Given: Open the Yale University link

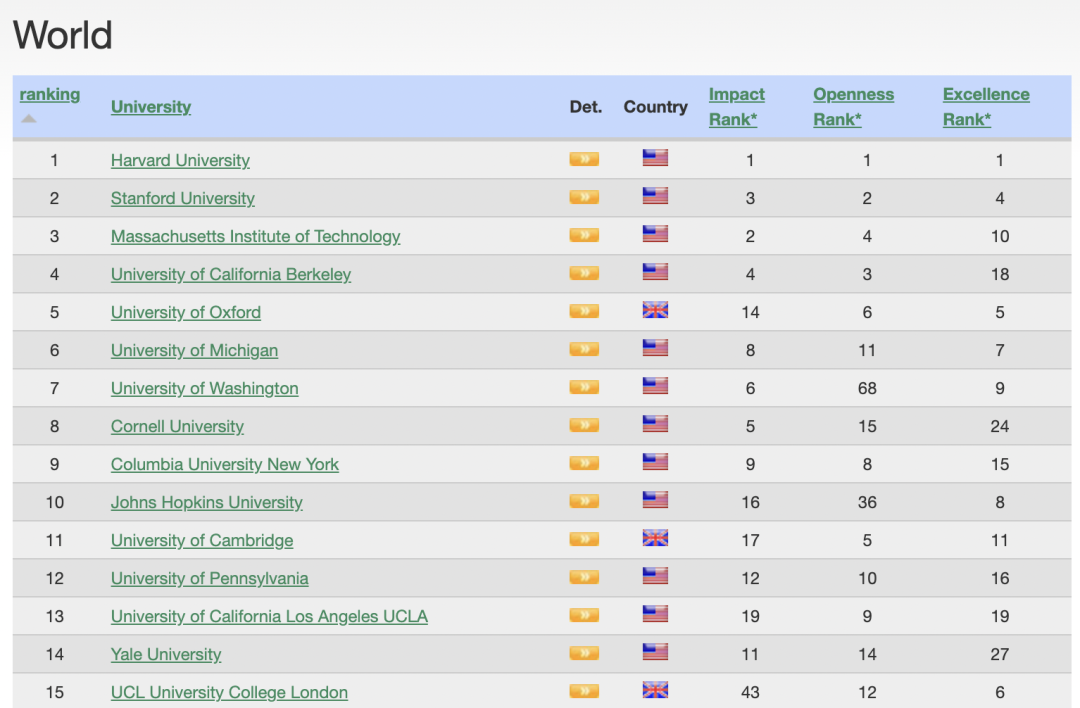Looking at the screenshot, I should click(166, 654).
